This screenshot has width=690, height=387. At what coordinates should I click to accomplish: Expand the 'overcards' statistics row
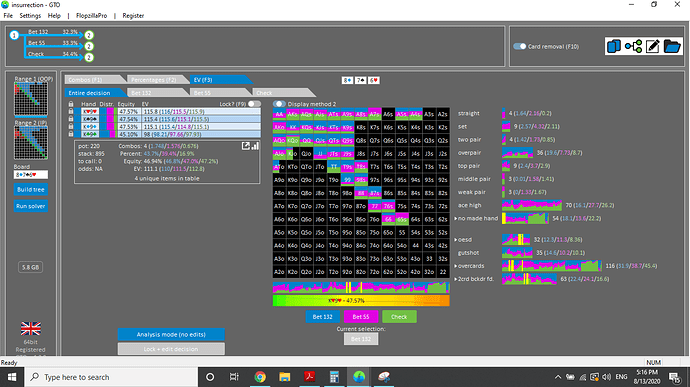coord(456,266)
